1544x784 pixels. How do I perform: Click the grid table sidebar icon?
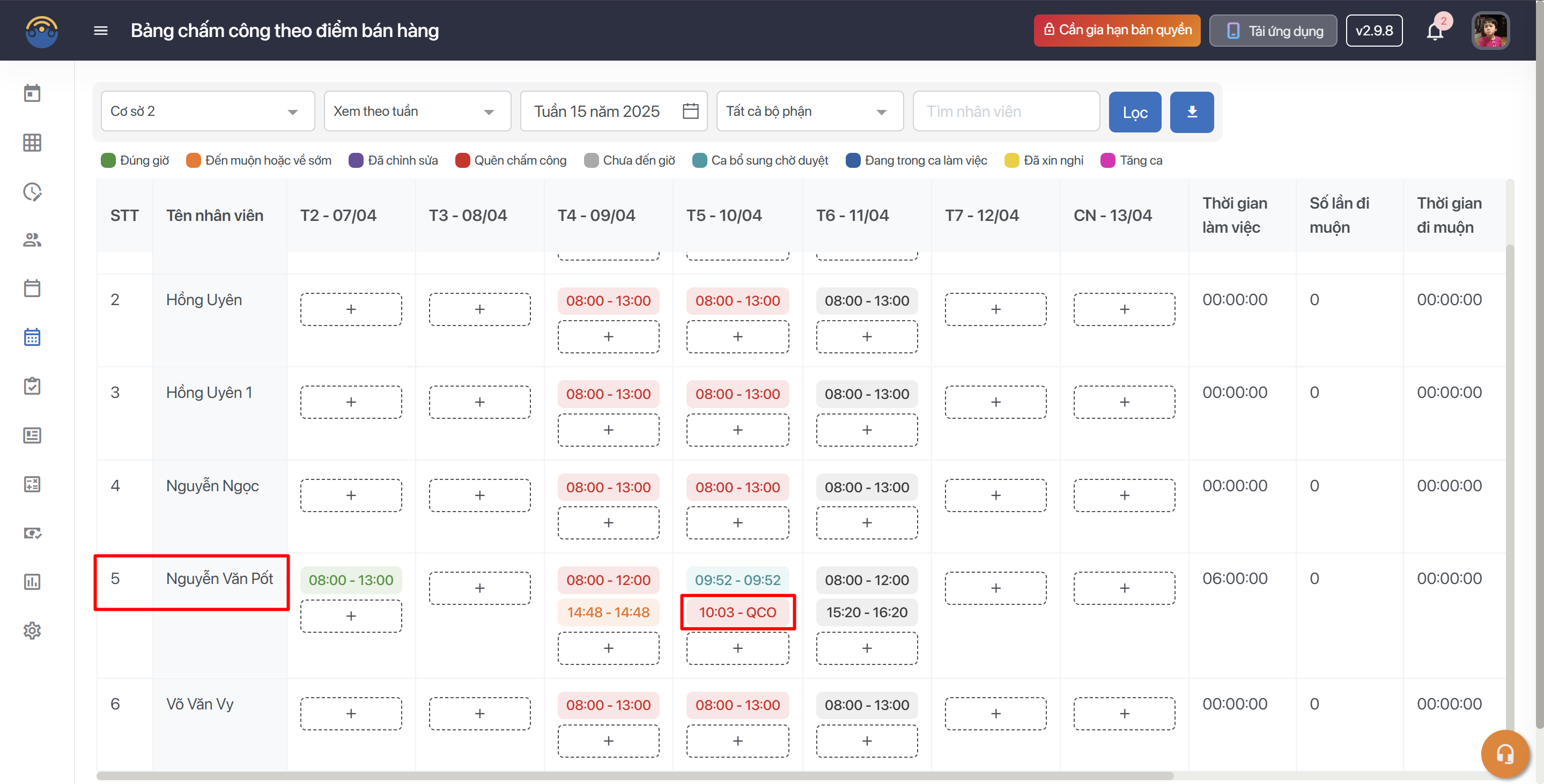tap(32, 143)
